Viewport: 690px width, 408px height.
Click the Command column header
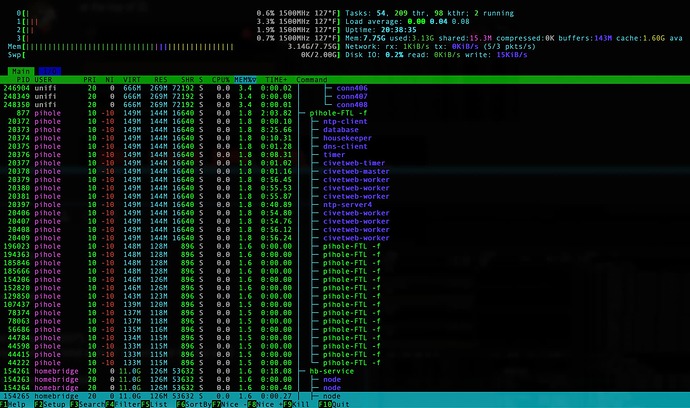(312, 80)
